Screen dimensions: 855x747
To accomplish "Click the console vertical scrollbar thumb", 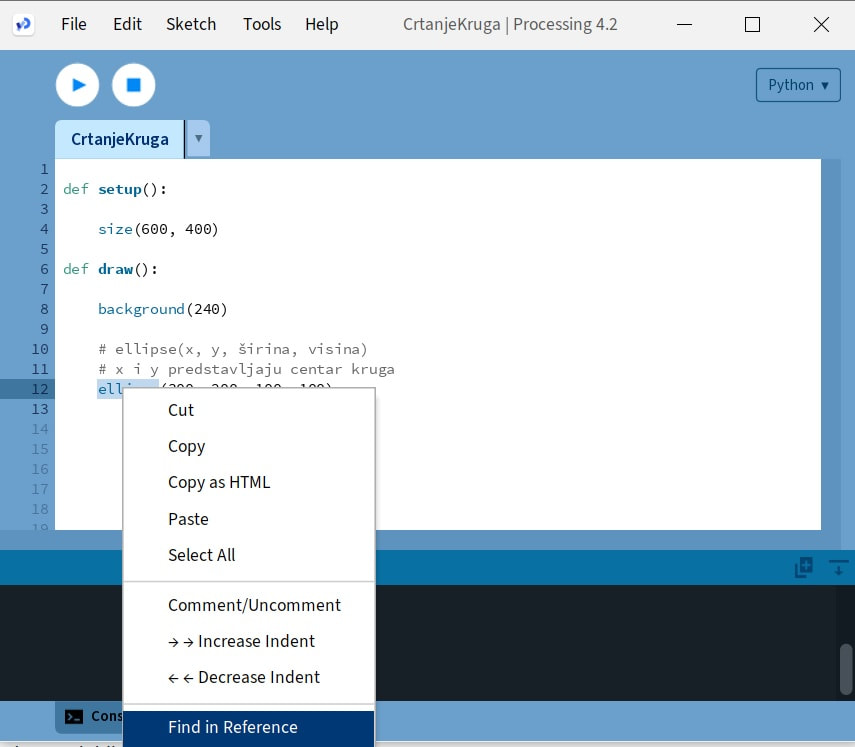I will [x=846, y=669].
